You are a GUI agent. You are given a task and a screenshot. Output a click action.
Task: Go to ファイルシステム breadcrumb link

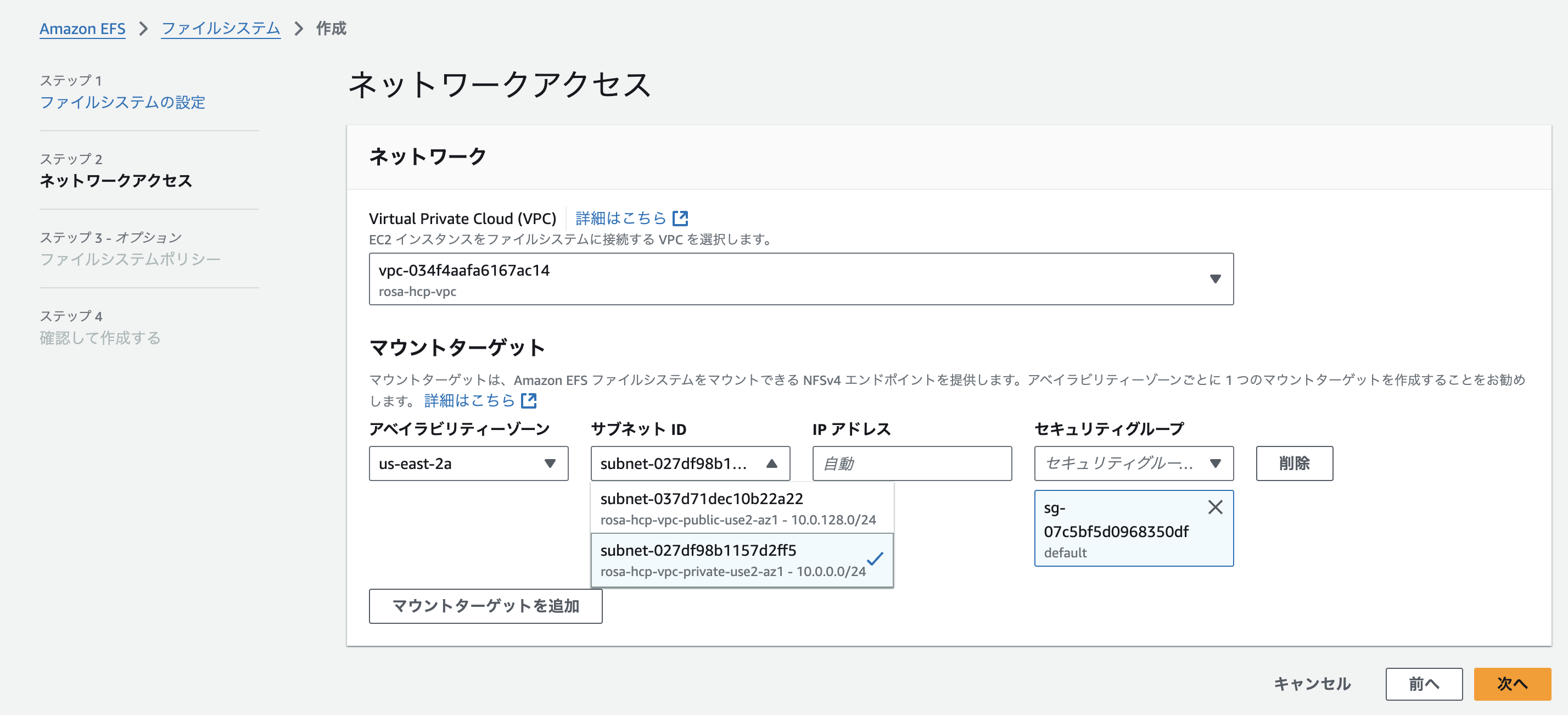click(220, 29)
